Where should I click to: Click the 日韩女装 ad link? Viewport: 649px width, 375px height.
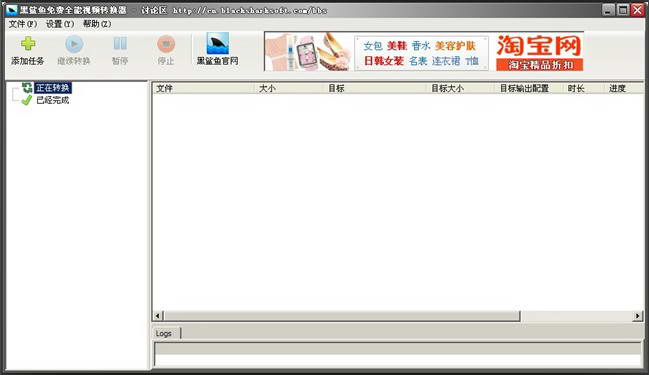tap(384, 61)
